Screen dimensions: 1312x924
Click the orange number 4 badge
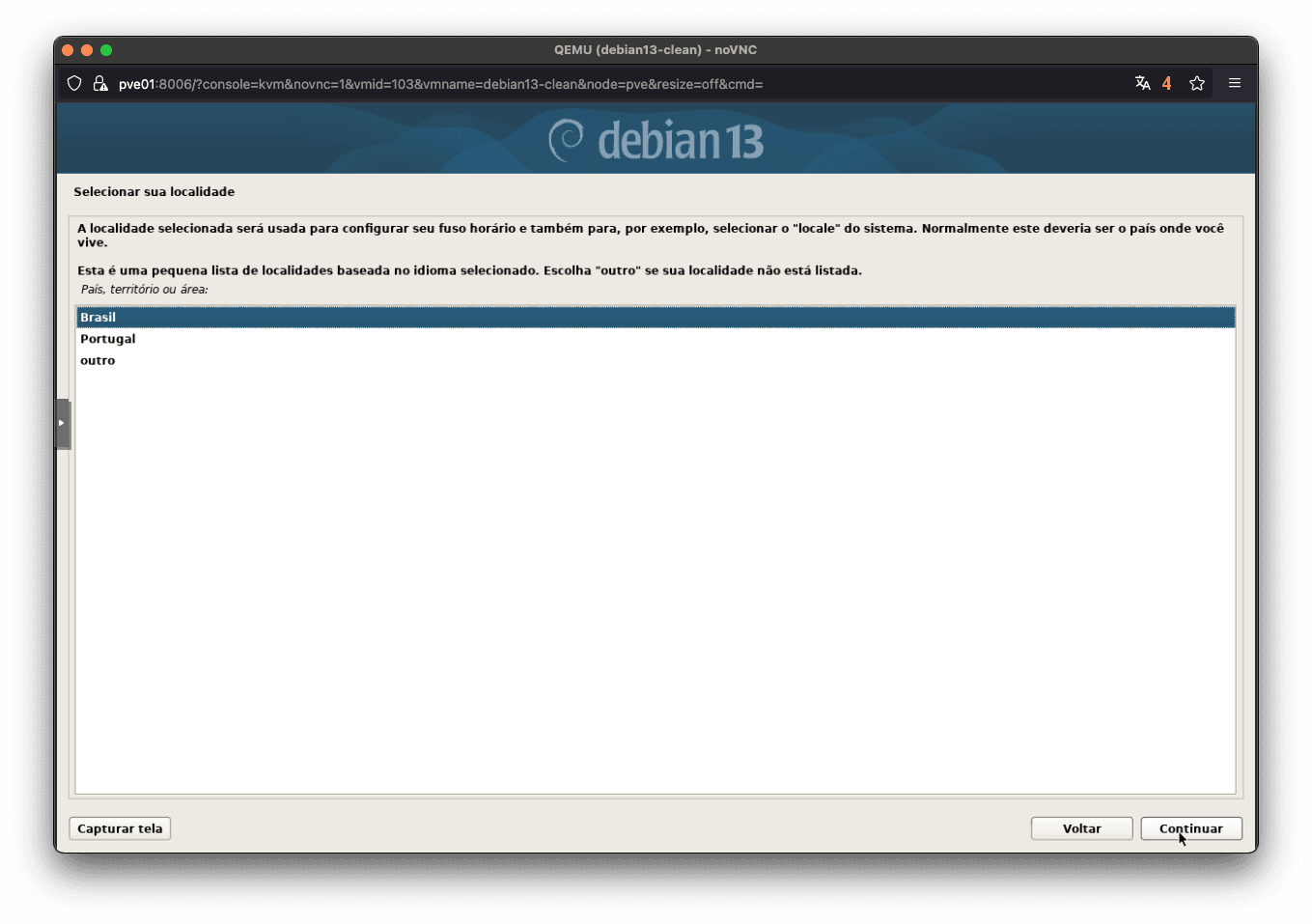pos(1166,84)
